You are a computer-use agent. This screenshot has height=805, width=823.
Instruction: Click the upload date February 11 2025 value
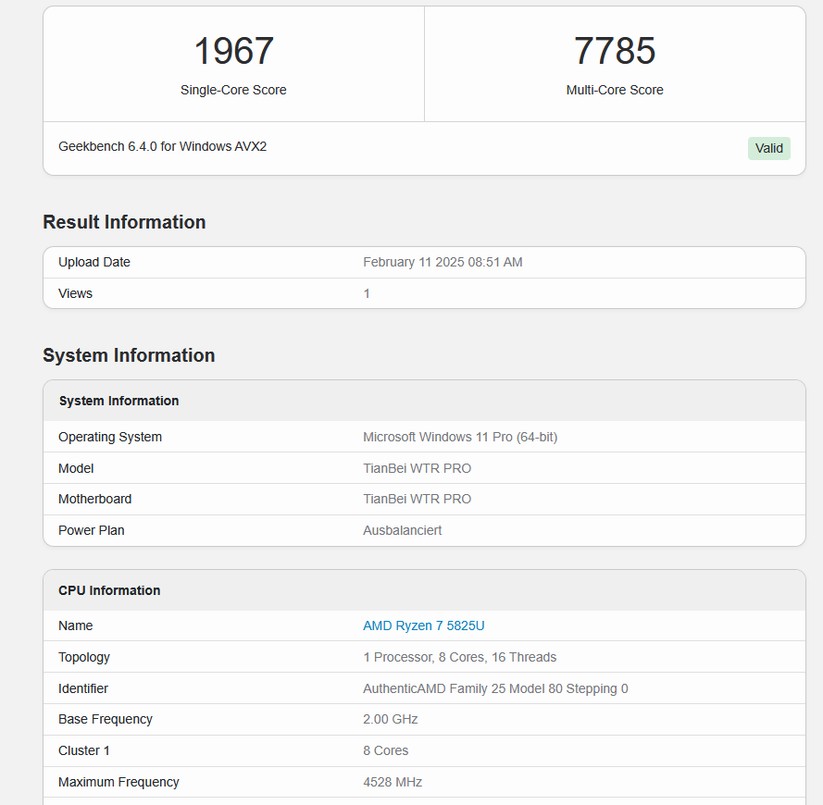[442, 262]
